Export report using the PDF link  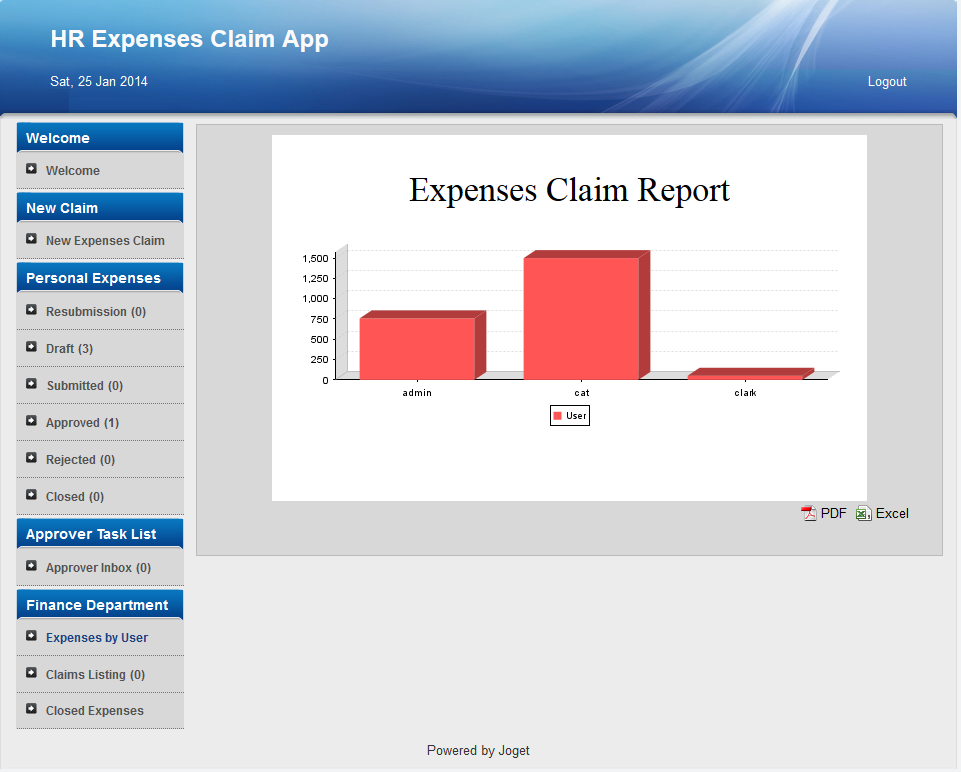click(833, 513)
